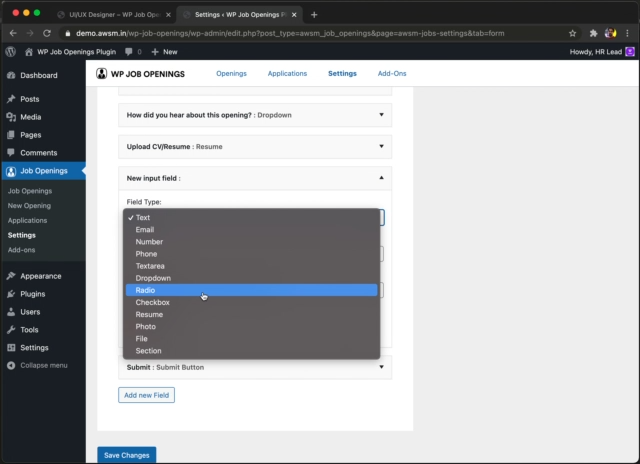The height and width of the screenshot is (464, 640).
Task: Open the Chrome profile avatar
Action: tap(611, 33)
